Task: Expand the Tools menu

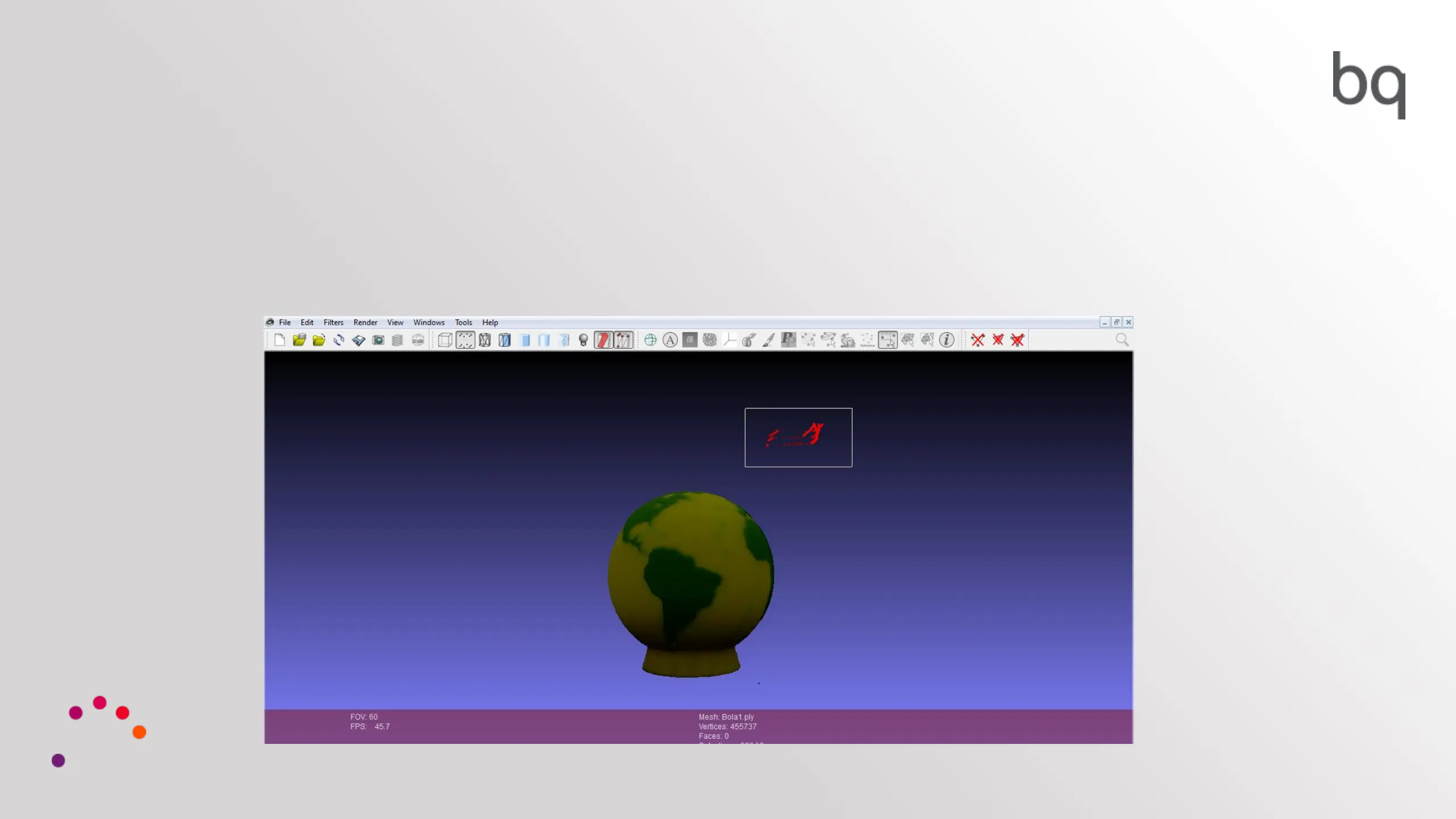Action: point(463,322)
